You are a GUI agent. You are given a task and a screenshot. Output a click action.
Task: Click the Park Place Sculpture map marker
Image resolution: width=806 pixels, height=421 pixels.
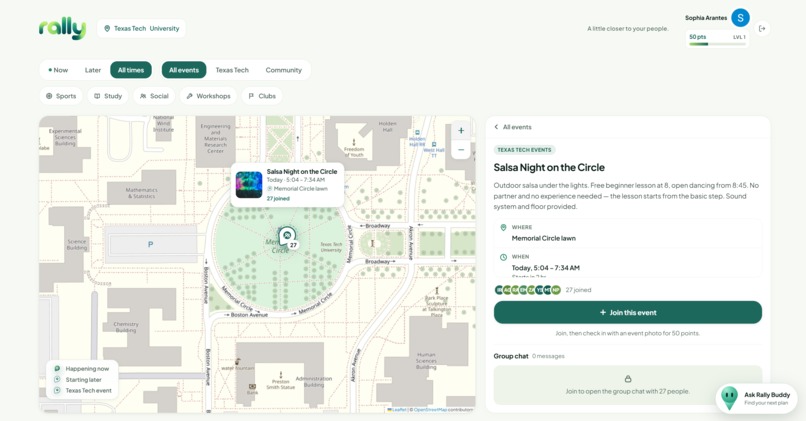tap(437, 291)
